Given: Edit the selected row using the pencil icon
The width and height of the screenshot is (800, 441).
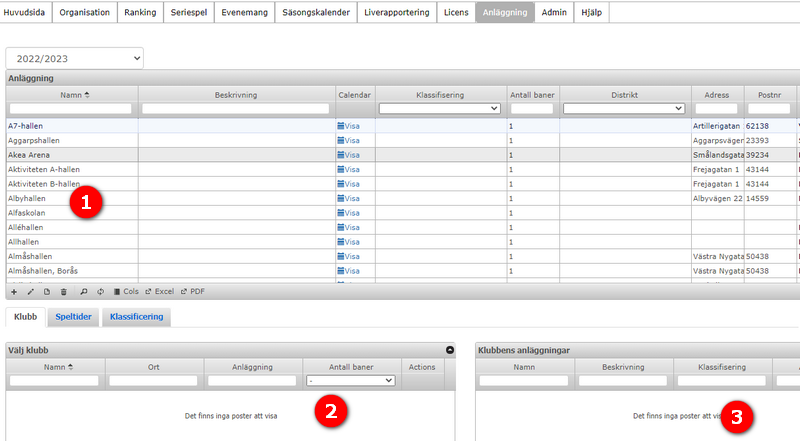Looking at the screenshot, I should coord(31,292).
